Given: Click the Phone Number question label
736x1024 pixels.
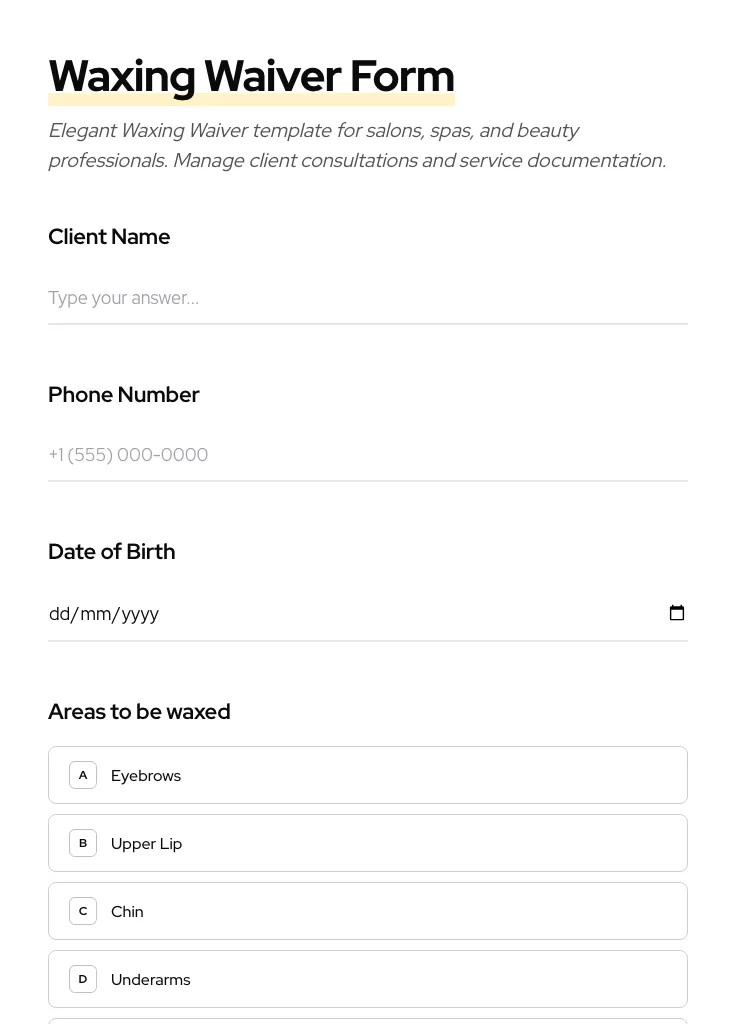Looking at the screenshot, I should [124, 395].
